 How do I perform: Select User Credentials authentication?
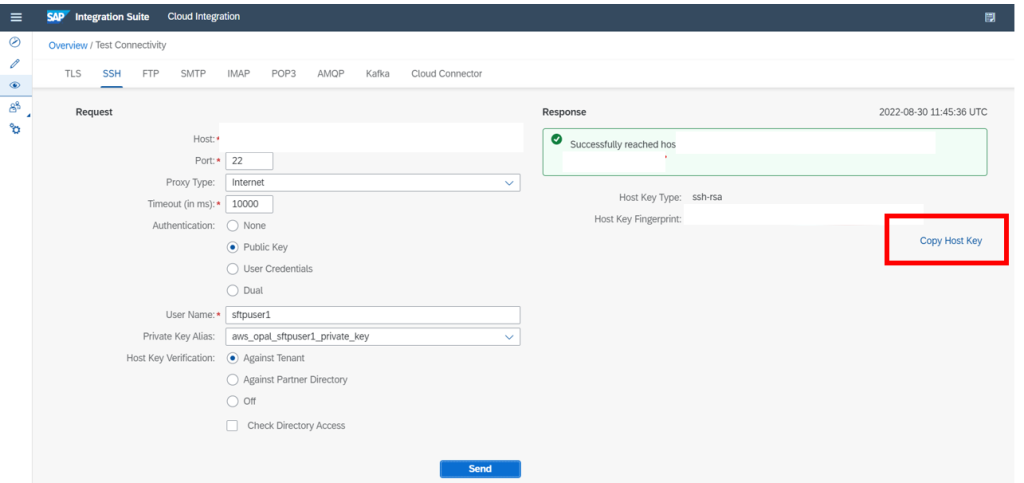click(232, 269)
